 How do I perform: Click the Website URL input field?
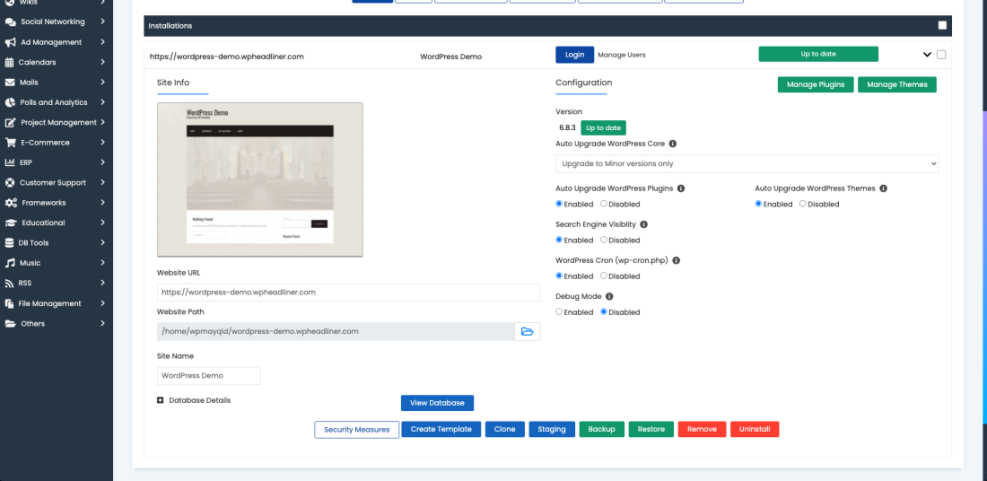click(x=348, y=292)
